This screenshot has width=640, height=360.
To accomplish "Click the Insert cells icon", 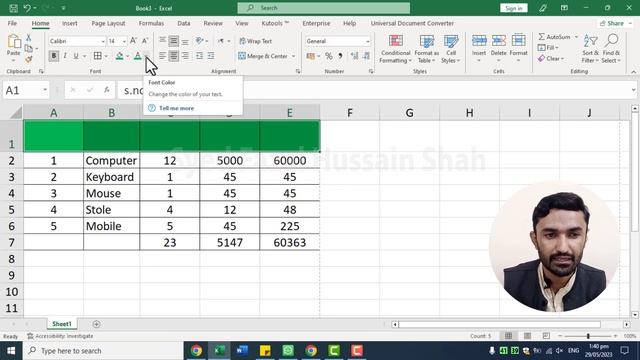I will (479, 41).
